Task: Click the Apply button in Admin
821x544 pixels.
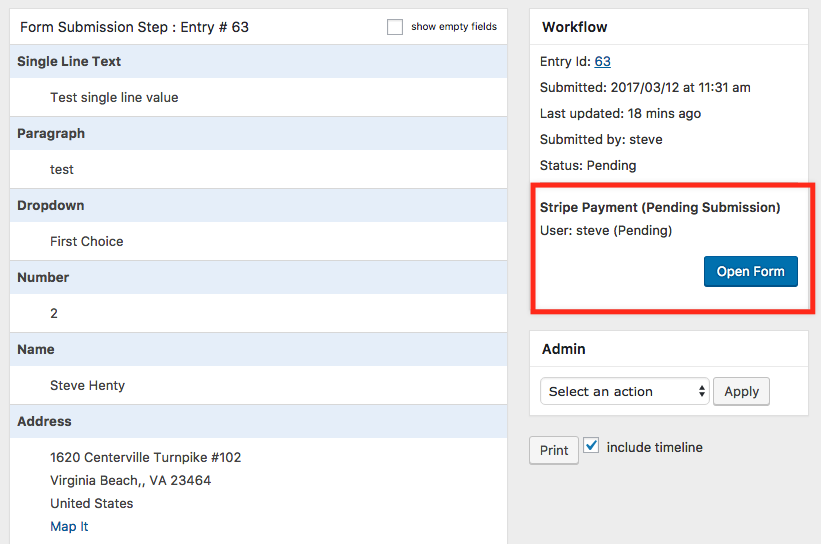Action: coord(741,392)
